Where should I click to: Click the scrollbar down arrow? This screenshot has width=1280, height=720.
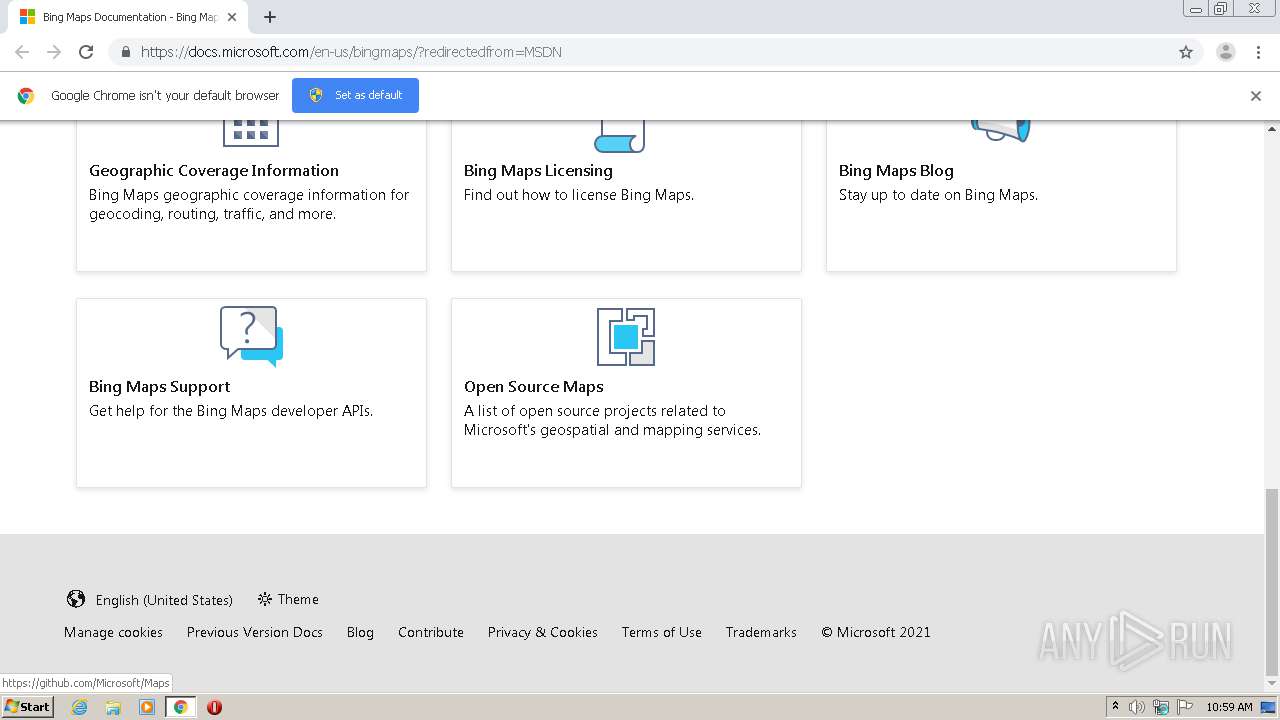1272,685
